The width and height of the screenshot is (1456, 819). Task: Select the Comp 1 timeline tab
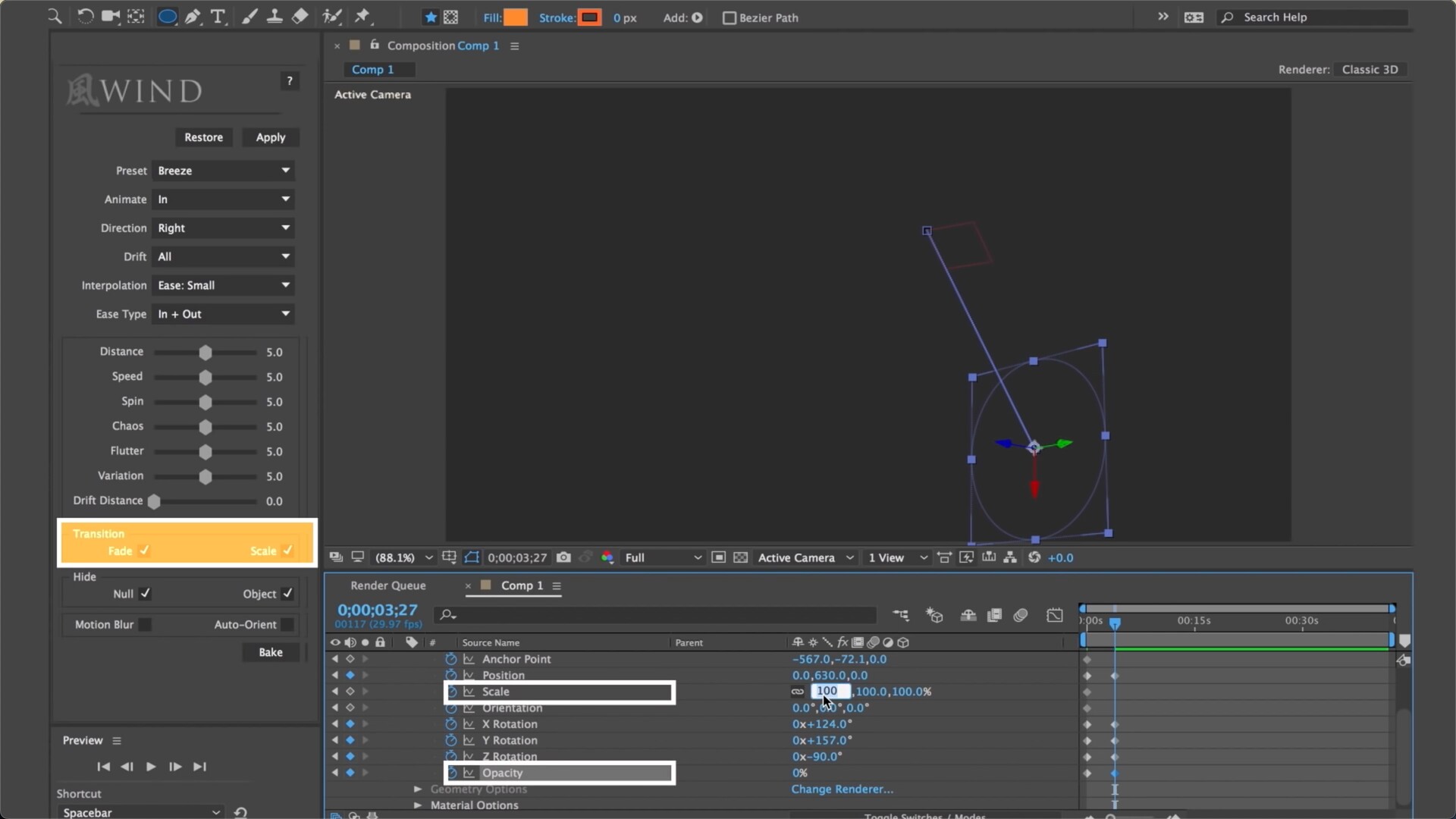[x=522, y=585]
